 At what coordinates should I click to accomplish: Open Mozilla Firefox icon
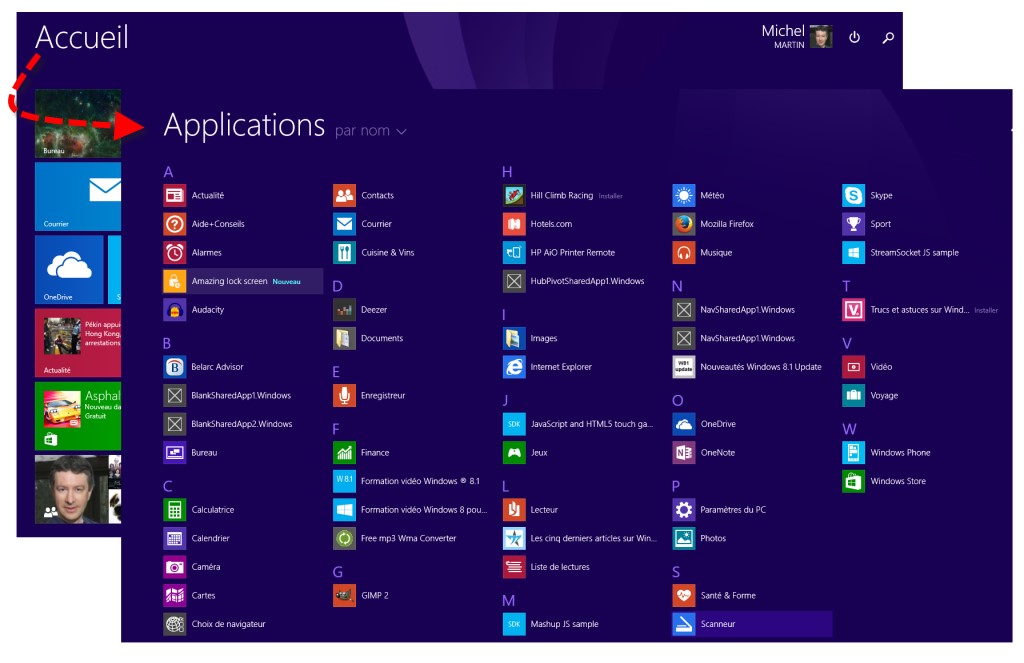point(684,224)
